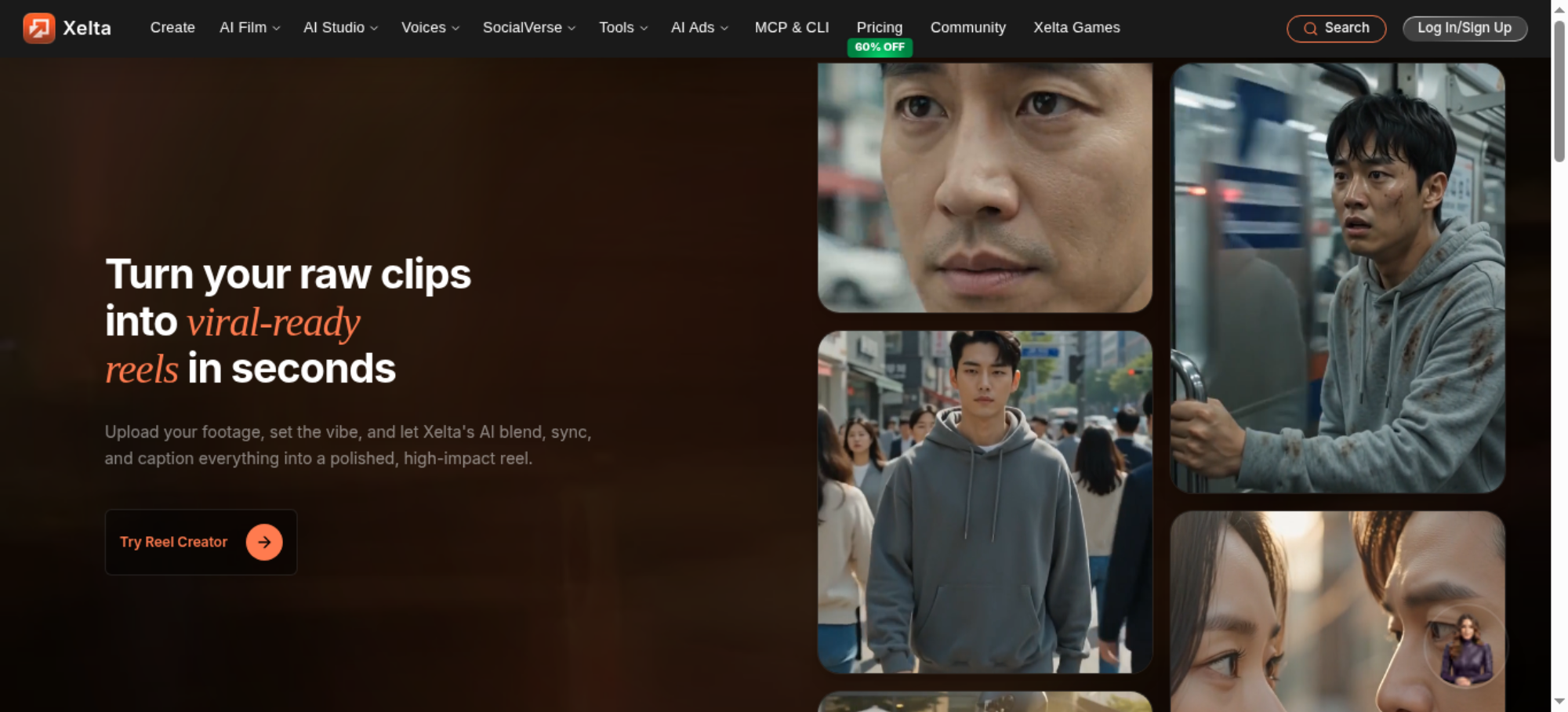Click the scrollbar down arrow
This screenshot has height=712, width=1568.
(x=1559, y=702)
